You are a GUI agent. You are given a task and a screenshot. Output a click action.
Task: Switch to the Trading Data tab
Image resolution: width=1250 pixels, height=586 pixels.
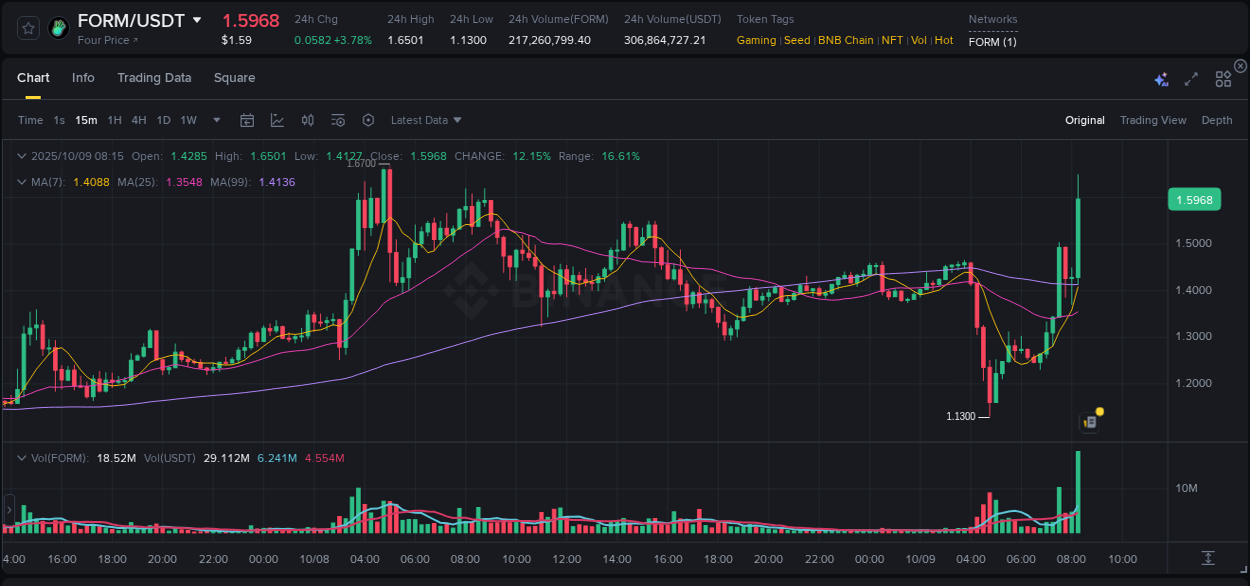[x=154, y=77]
